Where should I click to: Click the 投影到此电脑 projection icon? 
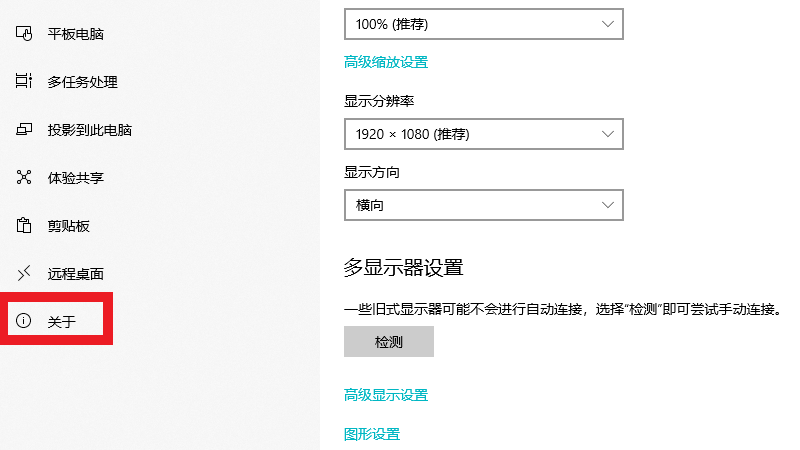(x=25, y=130)
